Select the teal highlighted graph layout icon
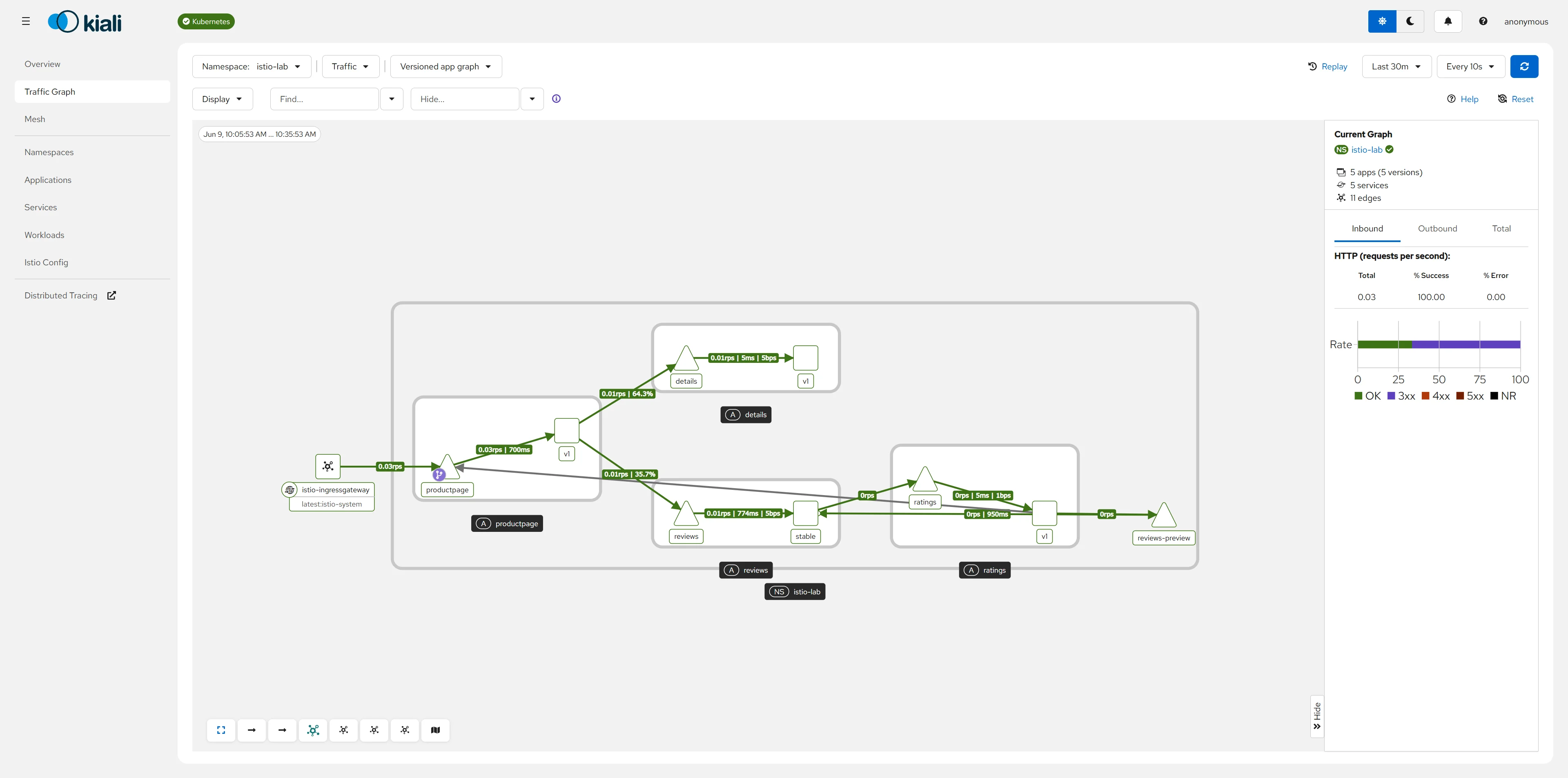This screenshot has height=778, width=1568. click(313, 730)
